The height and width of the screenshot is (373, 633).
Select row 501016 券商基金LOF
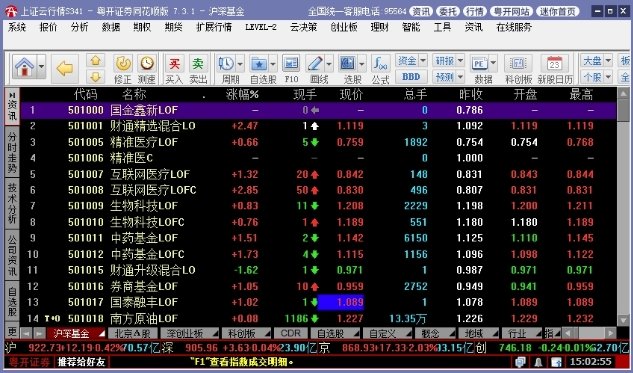pyautogui.click(x=318, y=286)
